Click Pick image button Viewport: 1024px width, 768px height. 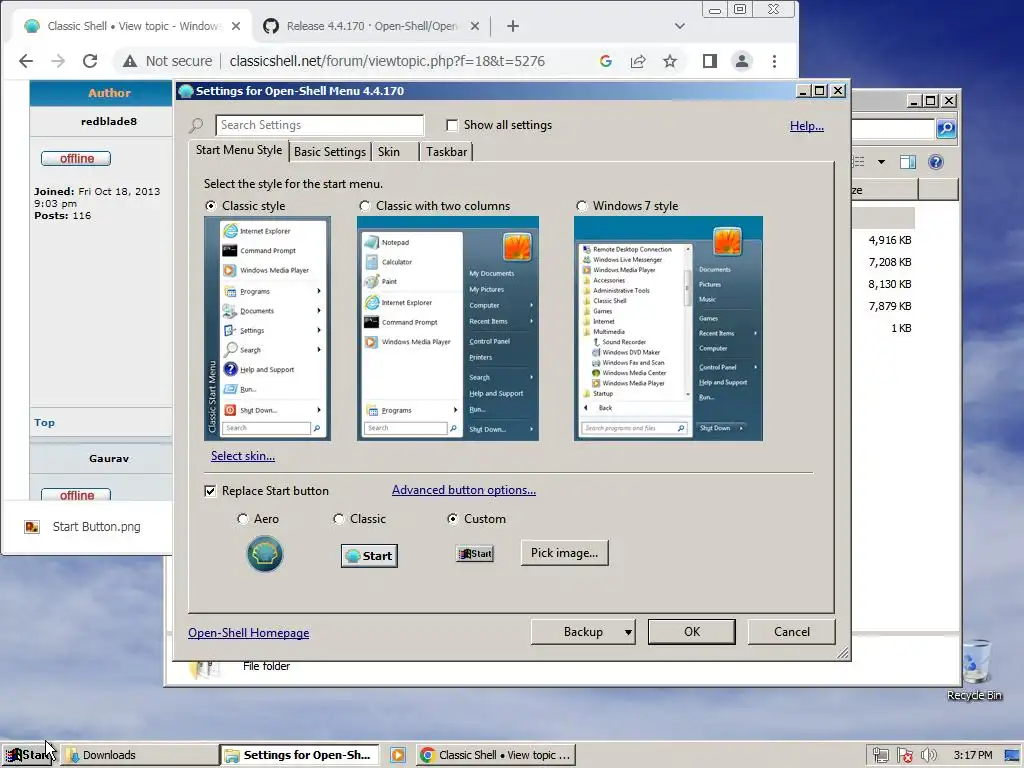point(564,553)
